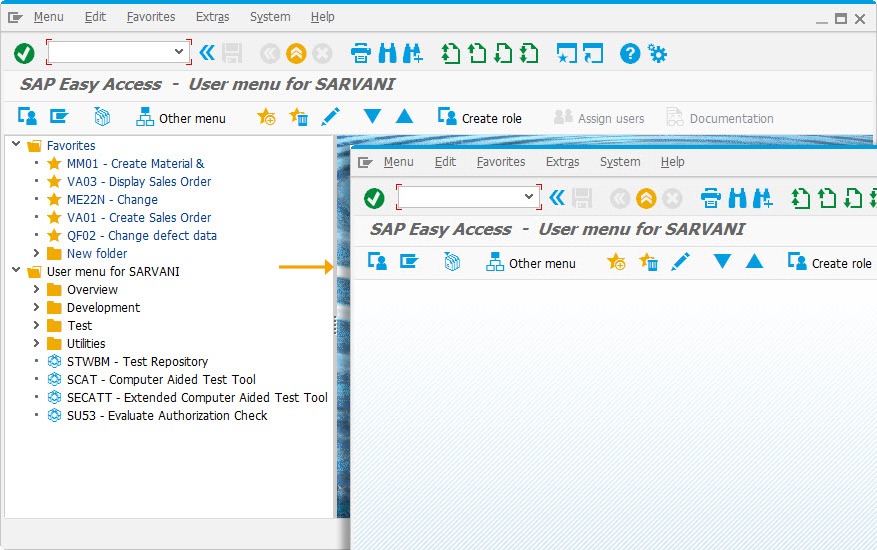The height and width of the screenshot is (550, 877).
Task: Click Create role in the front window
Action: 830,262
